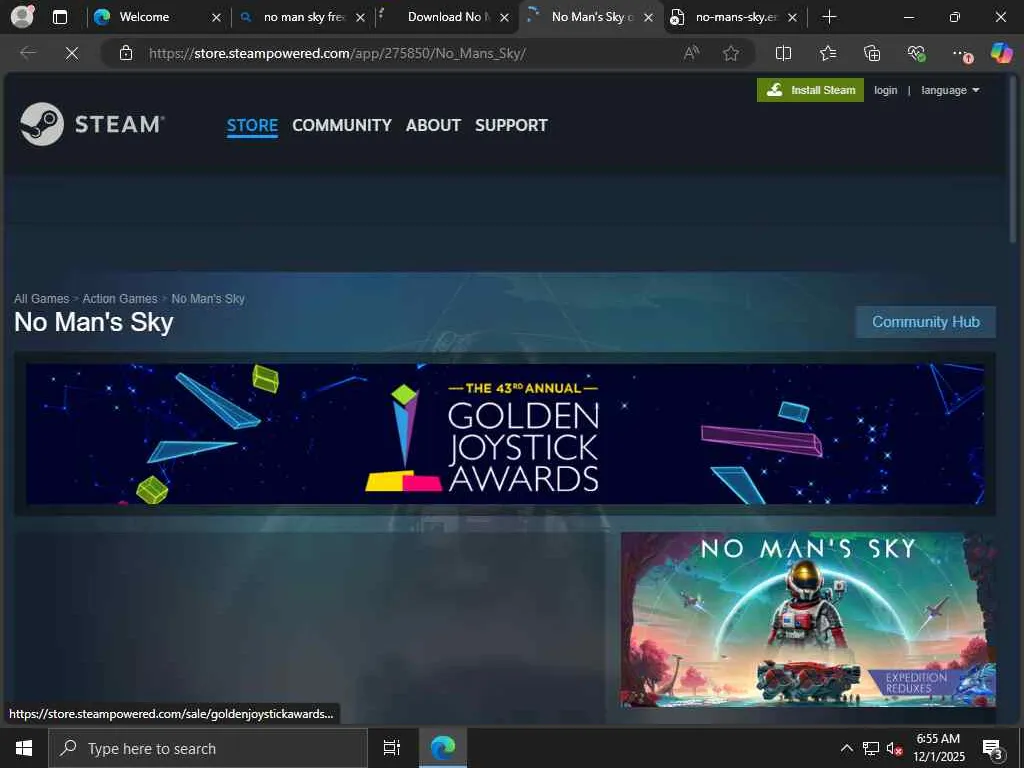
Task: Click the login link
Action: (886, 90)
